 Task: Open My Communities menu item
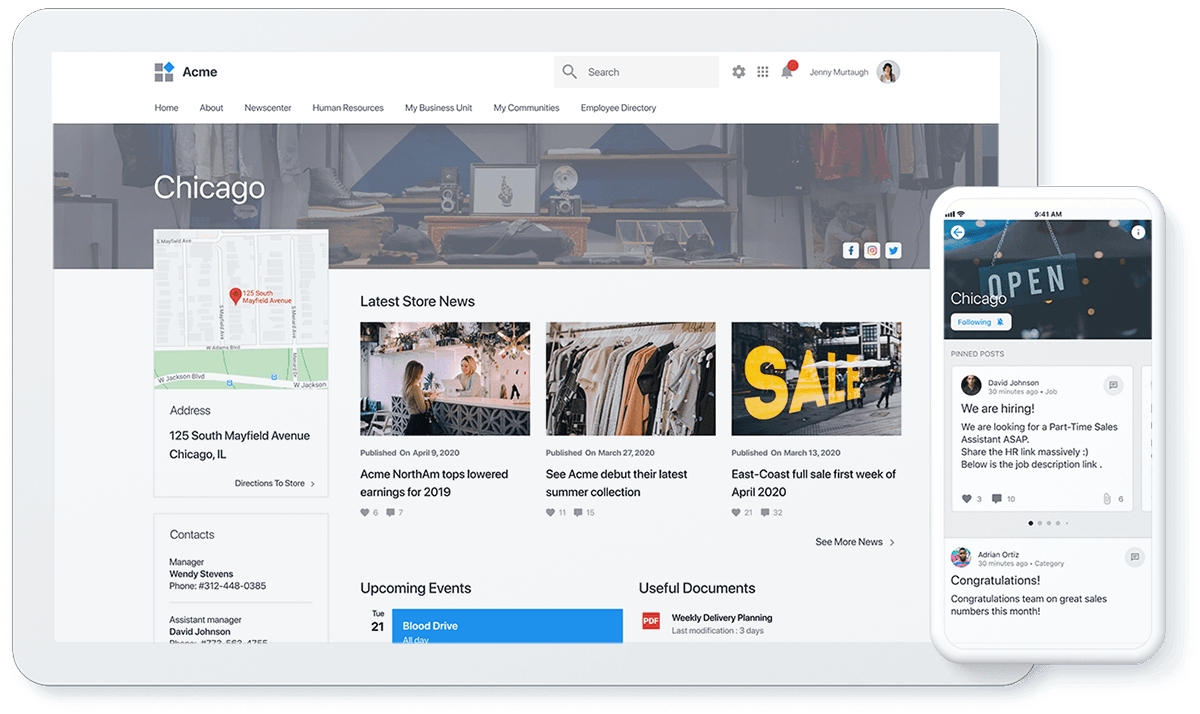tap(526, 108)
